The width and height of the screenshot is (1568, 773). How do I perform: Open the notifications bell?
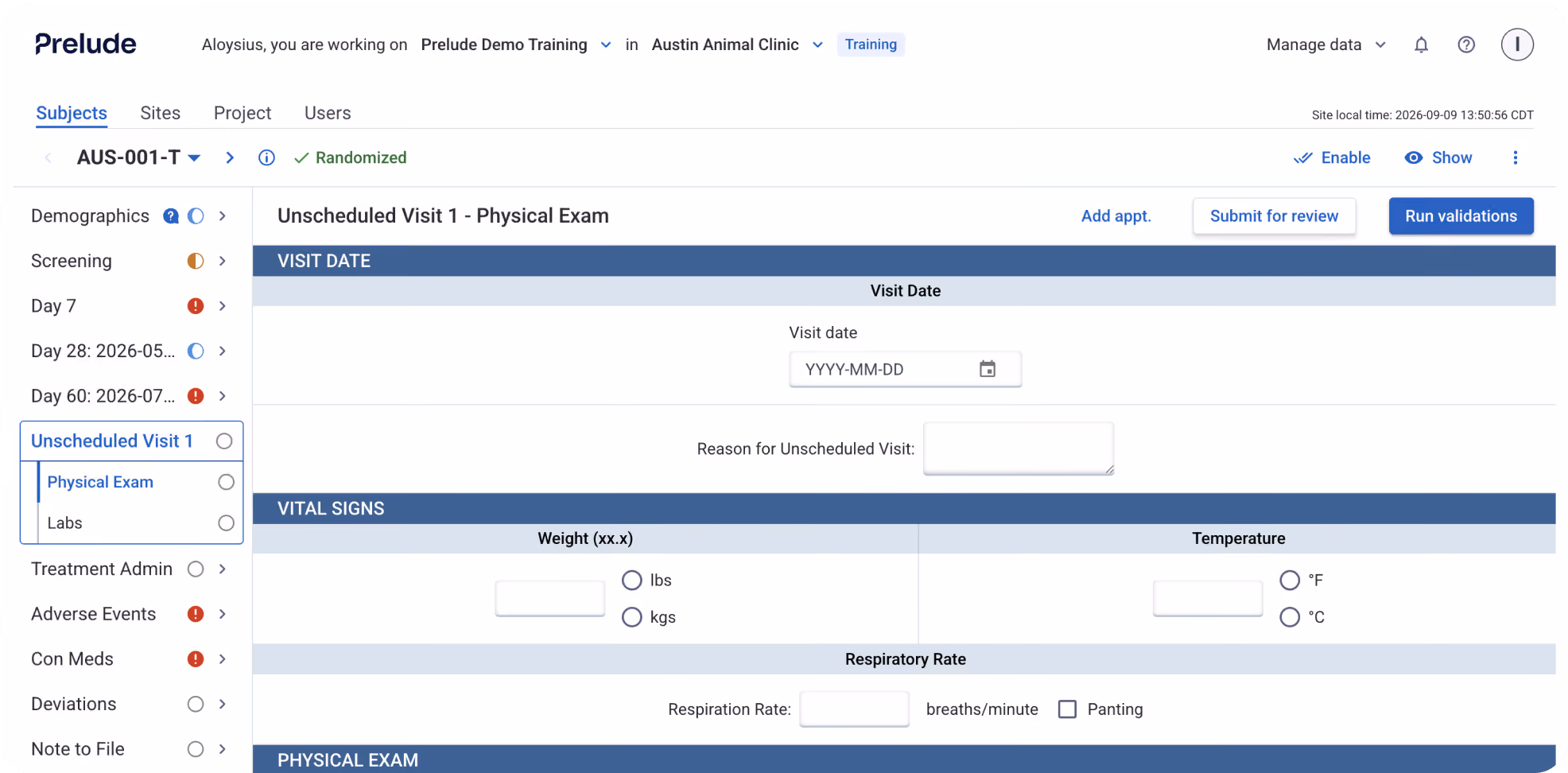click(1421, 45)
